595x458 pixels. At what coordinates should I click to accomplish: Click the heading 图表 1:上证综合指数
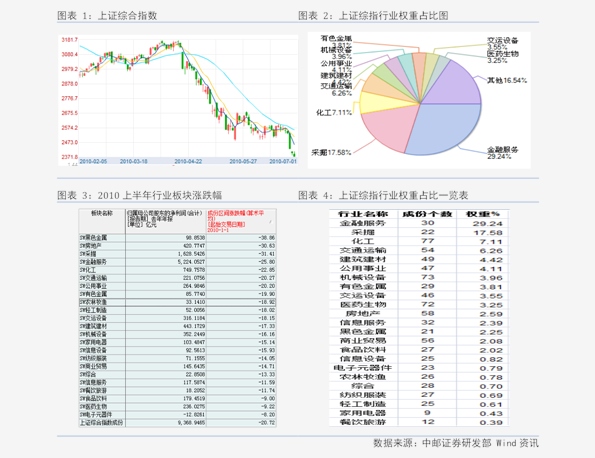click(107, 16)
